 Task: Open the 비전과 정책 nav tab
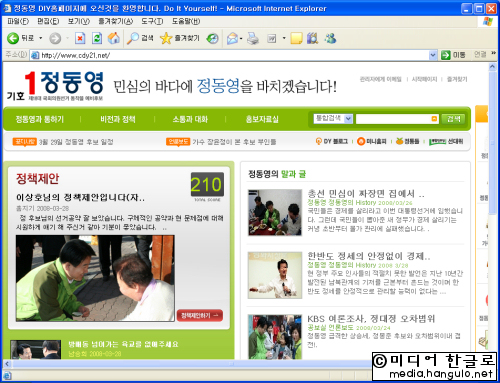pyautogui.click(x=118, y=119)
